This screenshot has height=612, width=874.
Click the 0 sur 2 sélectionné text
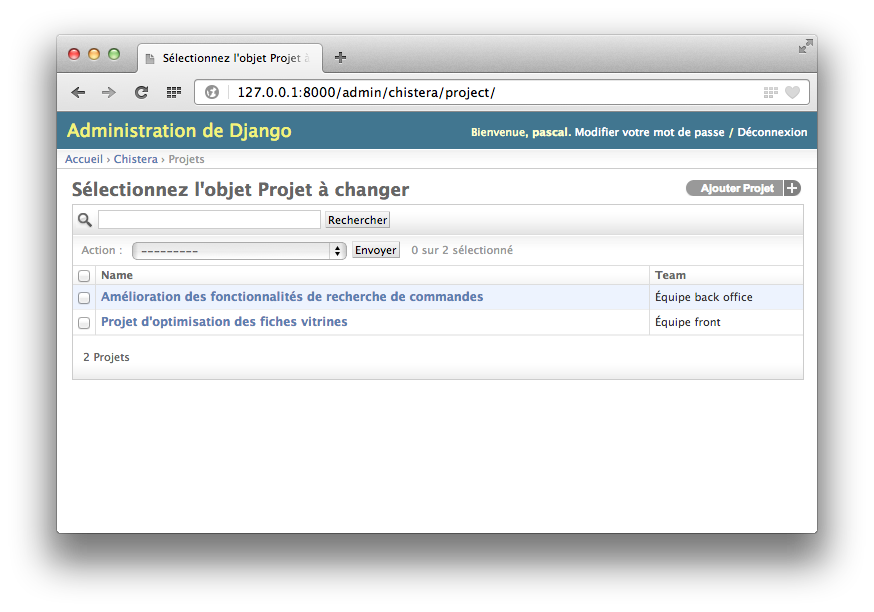tap(462, 250)
